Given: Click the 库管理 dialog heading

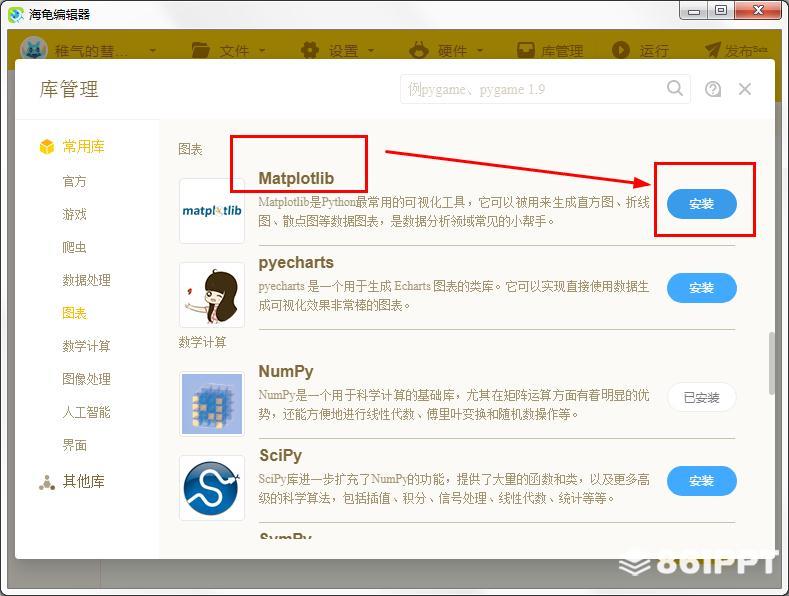Looking at the screenshot, I should [69, 89].
